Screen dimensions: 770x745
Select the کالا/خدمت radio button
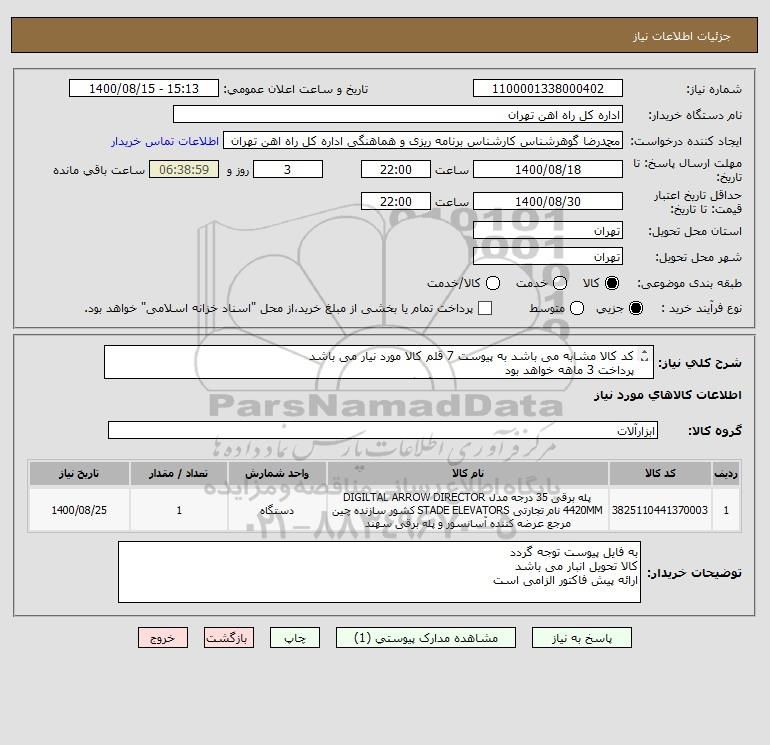[493, 283]
